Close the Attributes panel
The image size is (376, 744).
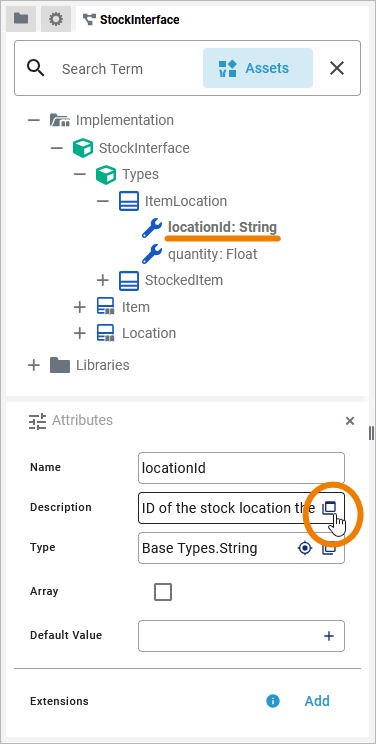350,420
